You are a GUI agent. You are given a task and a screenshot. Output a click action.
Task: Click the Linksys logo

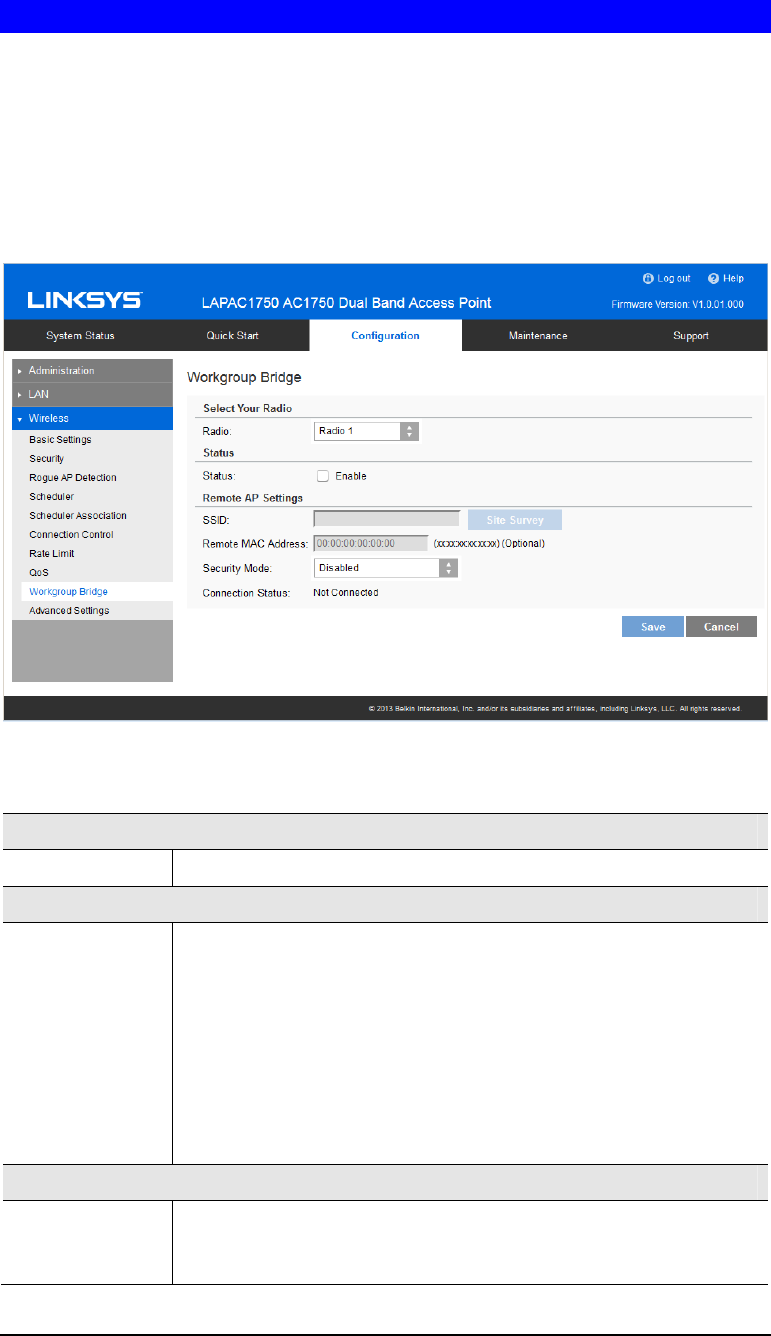pyautogui.click(x=85, y=300)
